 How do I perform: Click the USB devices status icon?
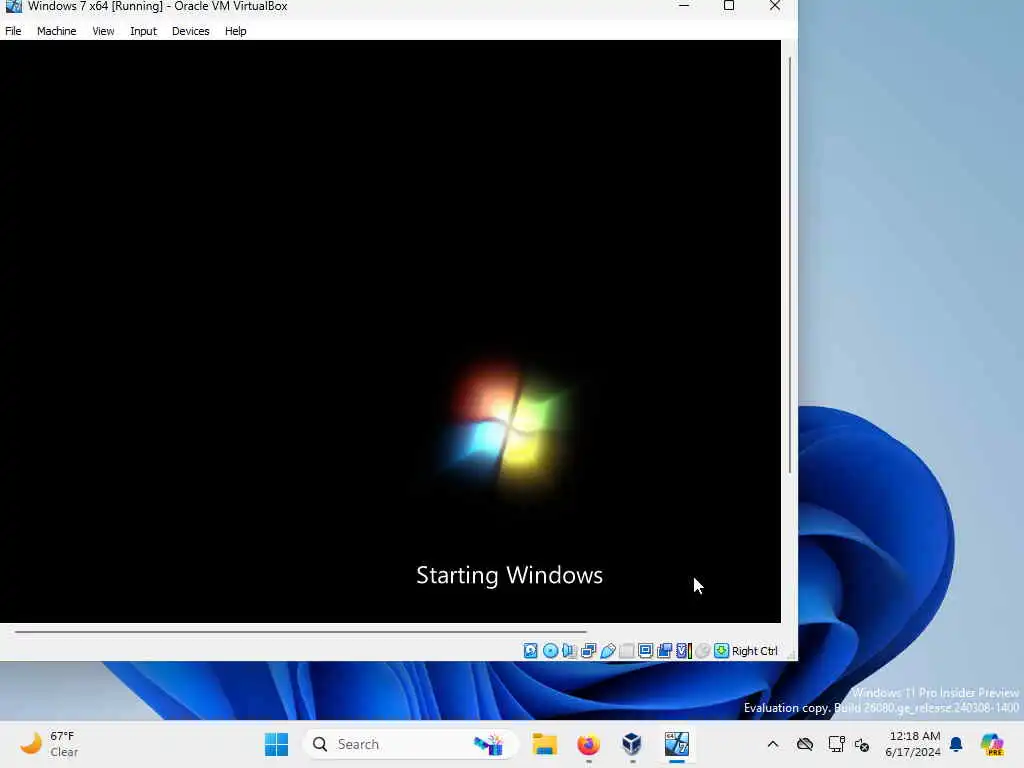(607, 650)
